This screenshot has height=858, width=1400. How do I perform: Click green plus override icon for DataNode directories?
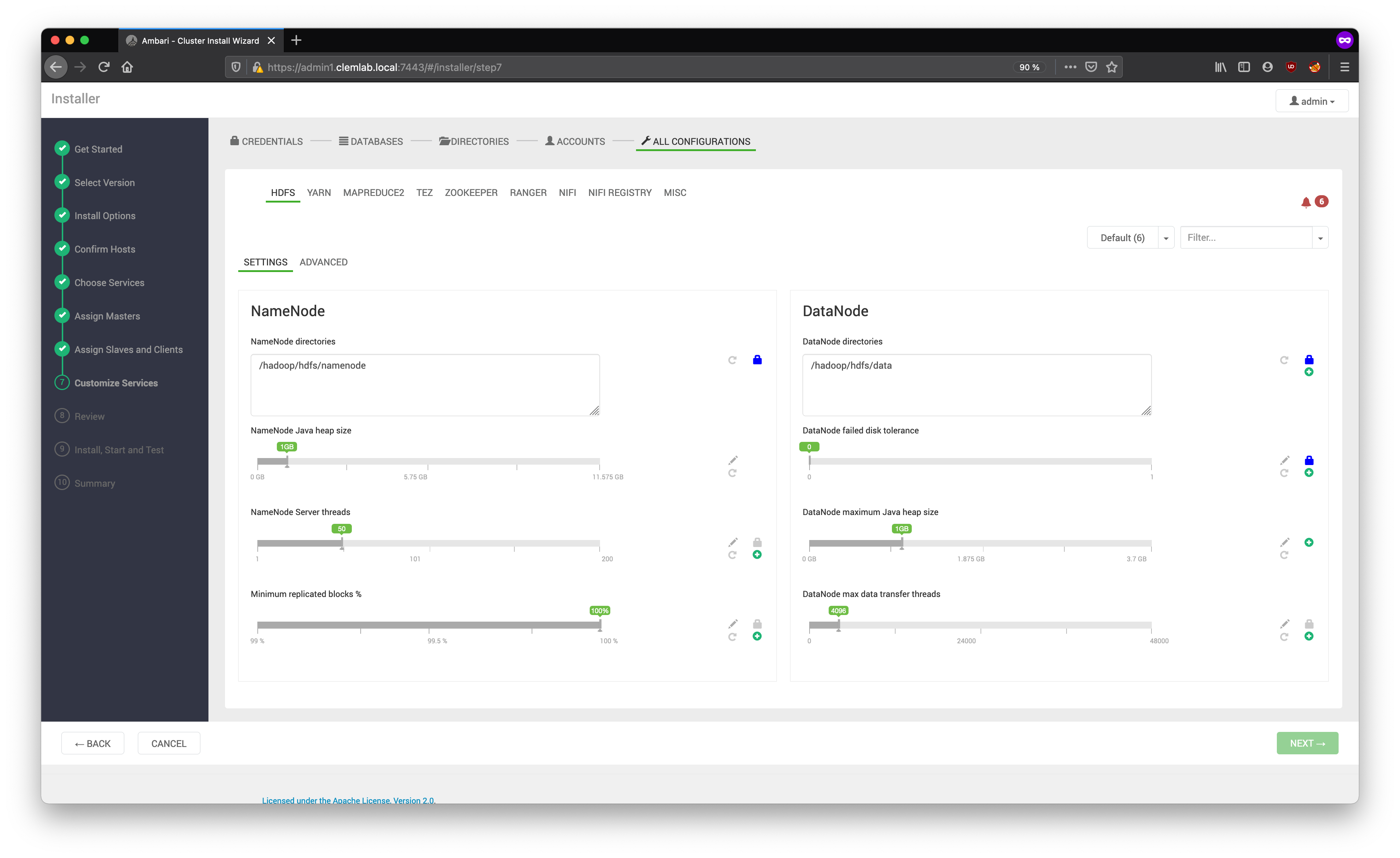pyautogui.click(x=1309, y=372)
